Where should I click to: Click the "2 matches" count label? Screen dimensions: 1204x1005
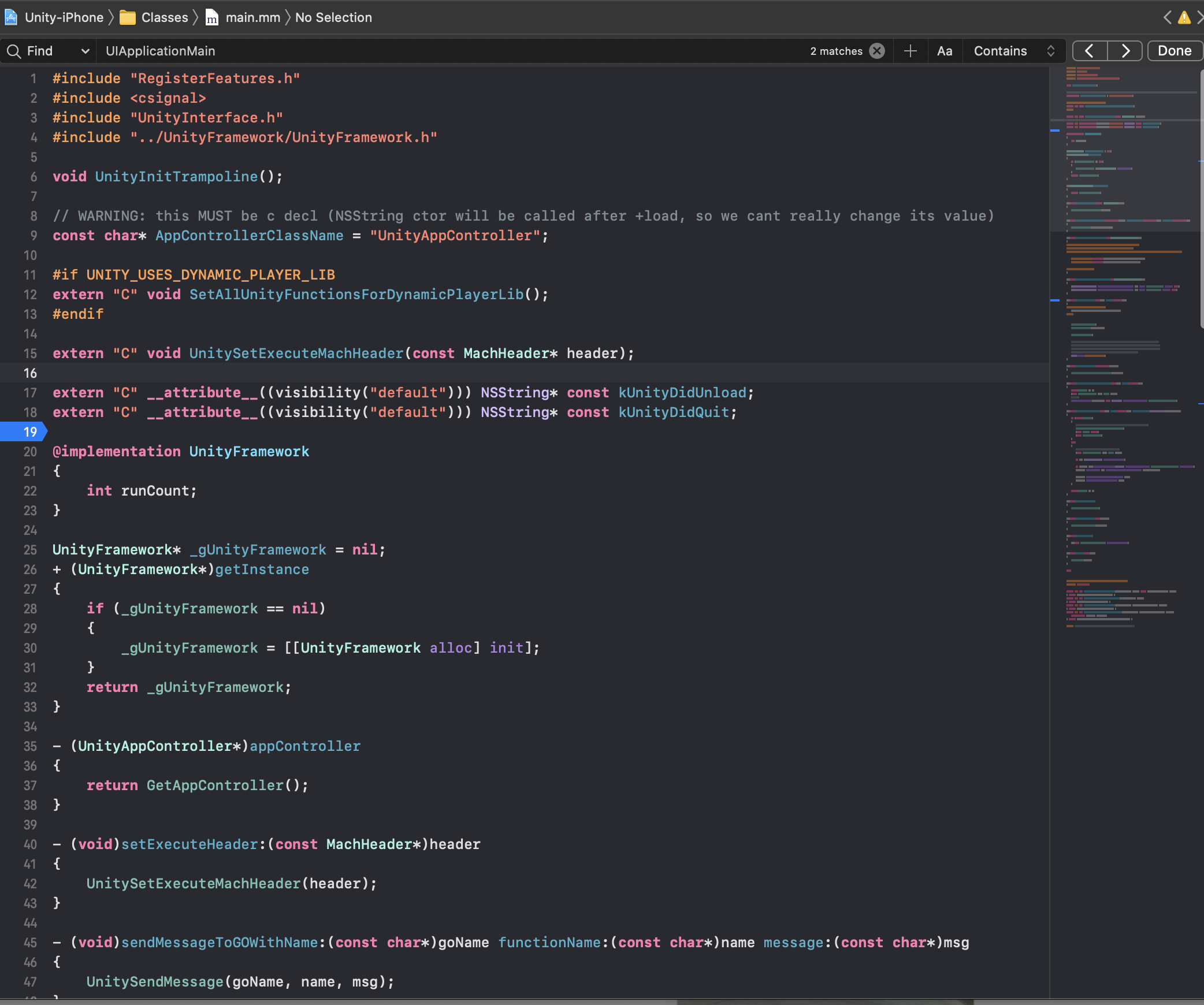click(x=836, y=51)
